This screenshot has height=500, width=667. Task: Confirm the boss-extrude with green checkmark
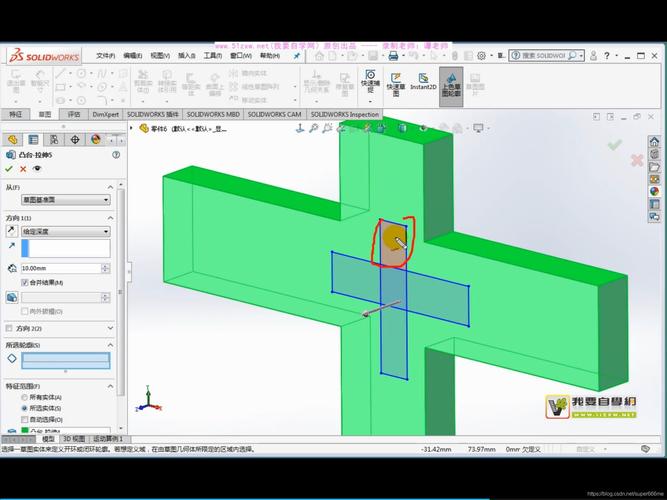[x=9, y=169]
